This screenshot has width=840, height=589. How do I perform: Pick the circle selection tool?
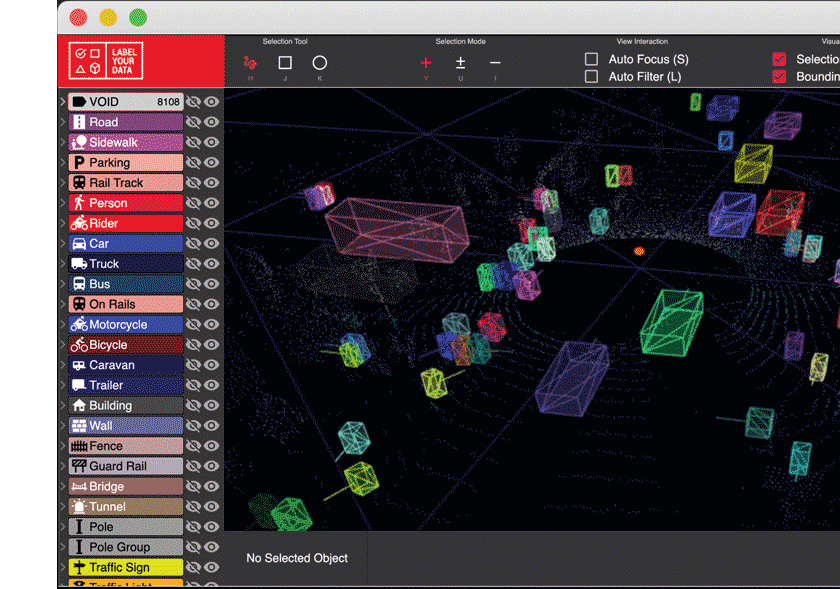[320, 63]
